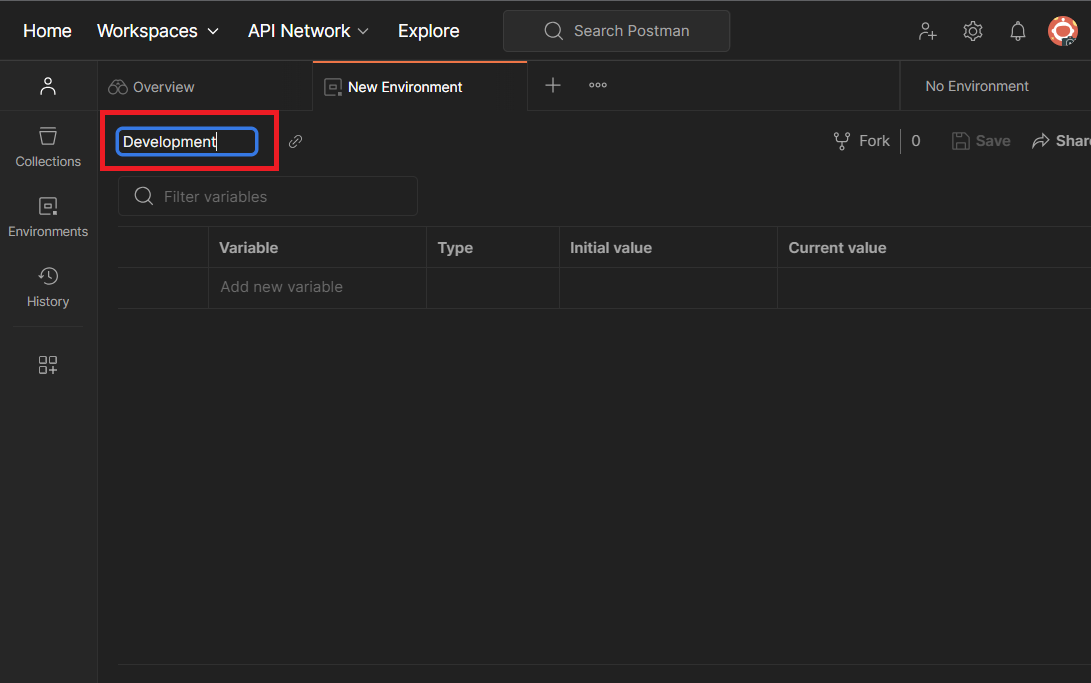This screenshot has height=683, width=1091.
Task: Copy the environment link icon
Action: pos(296,141)
